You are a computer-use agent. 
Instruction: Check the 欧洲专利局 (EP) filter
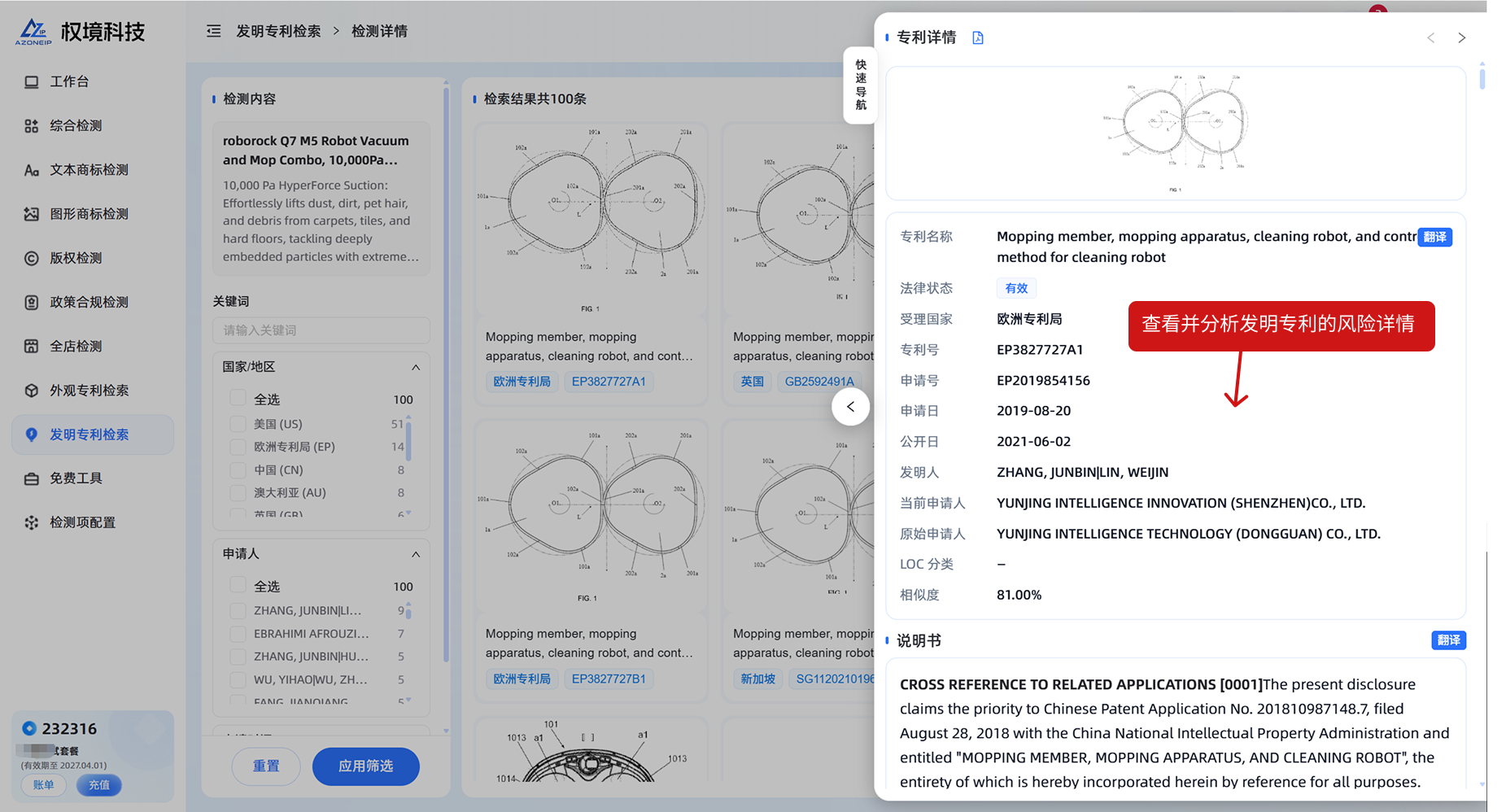pyautogui.click(x=238, y=447)
